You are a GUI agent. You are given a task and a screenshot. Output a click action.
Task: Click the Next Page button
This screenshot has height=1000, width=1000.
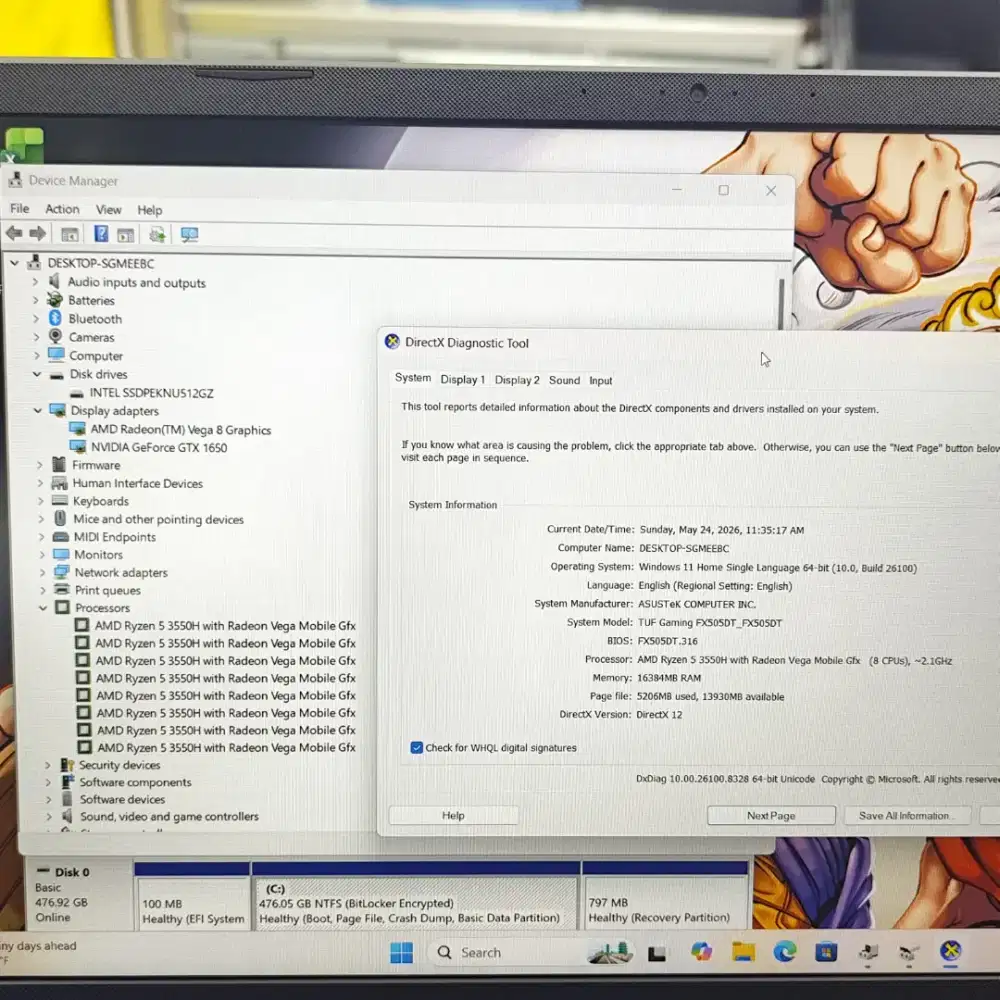771,815
